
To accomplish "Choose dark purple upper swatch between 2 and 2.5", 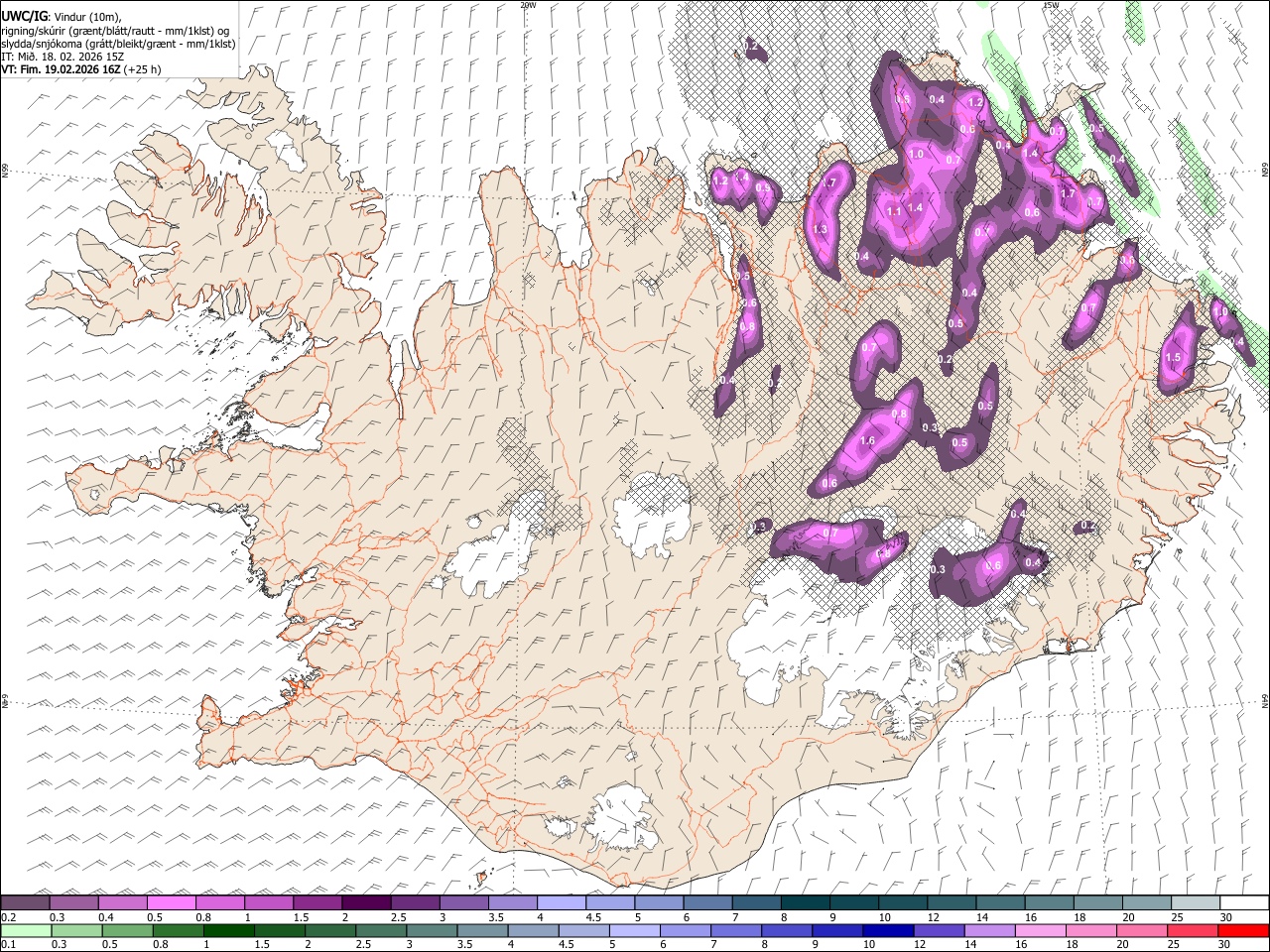I will point(366,902).
